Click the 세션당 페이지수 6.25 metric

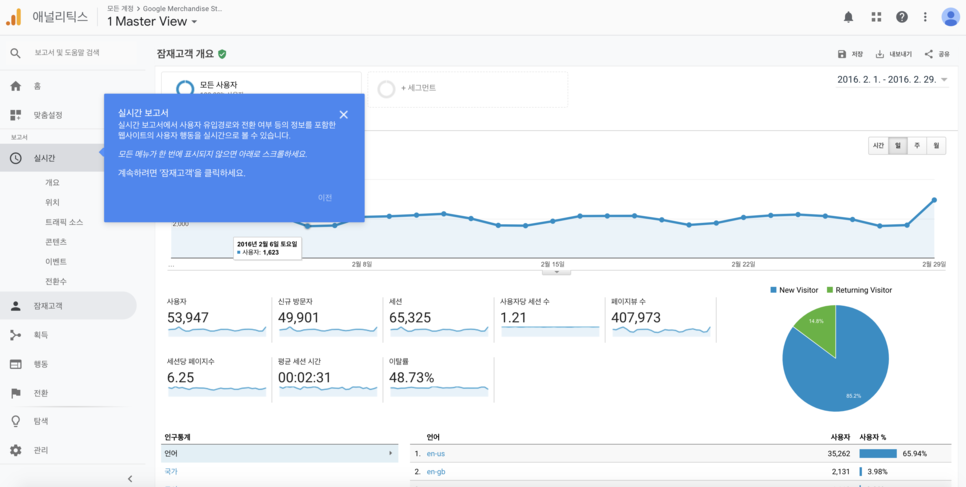click(x=217, y=377)
